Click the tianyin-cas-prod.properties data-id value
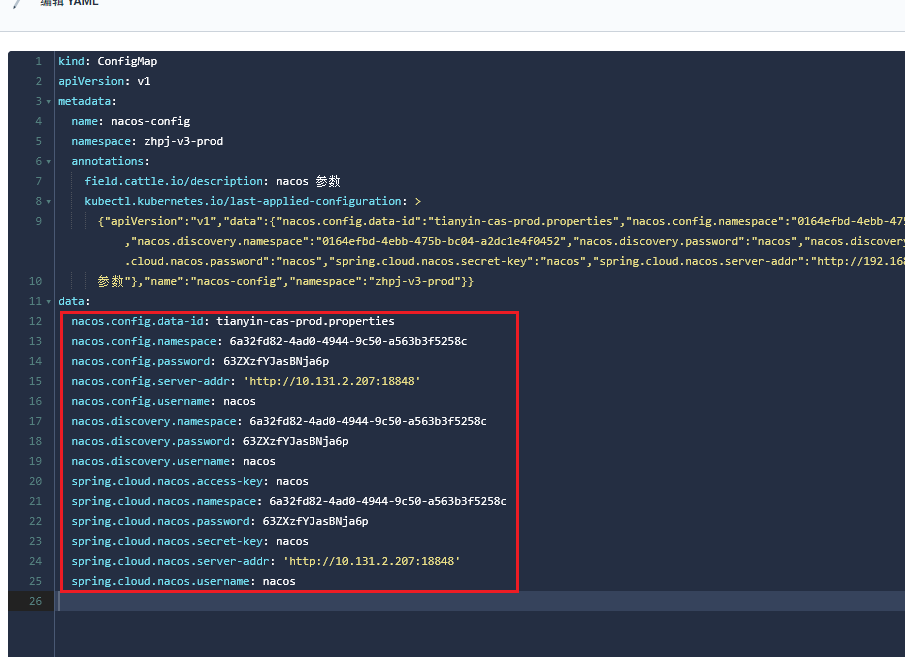This screenshot has height=657, width=905. pyautogui.click(x=305, y=321)
